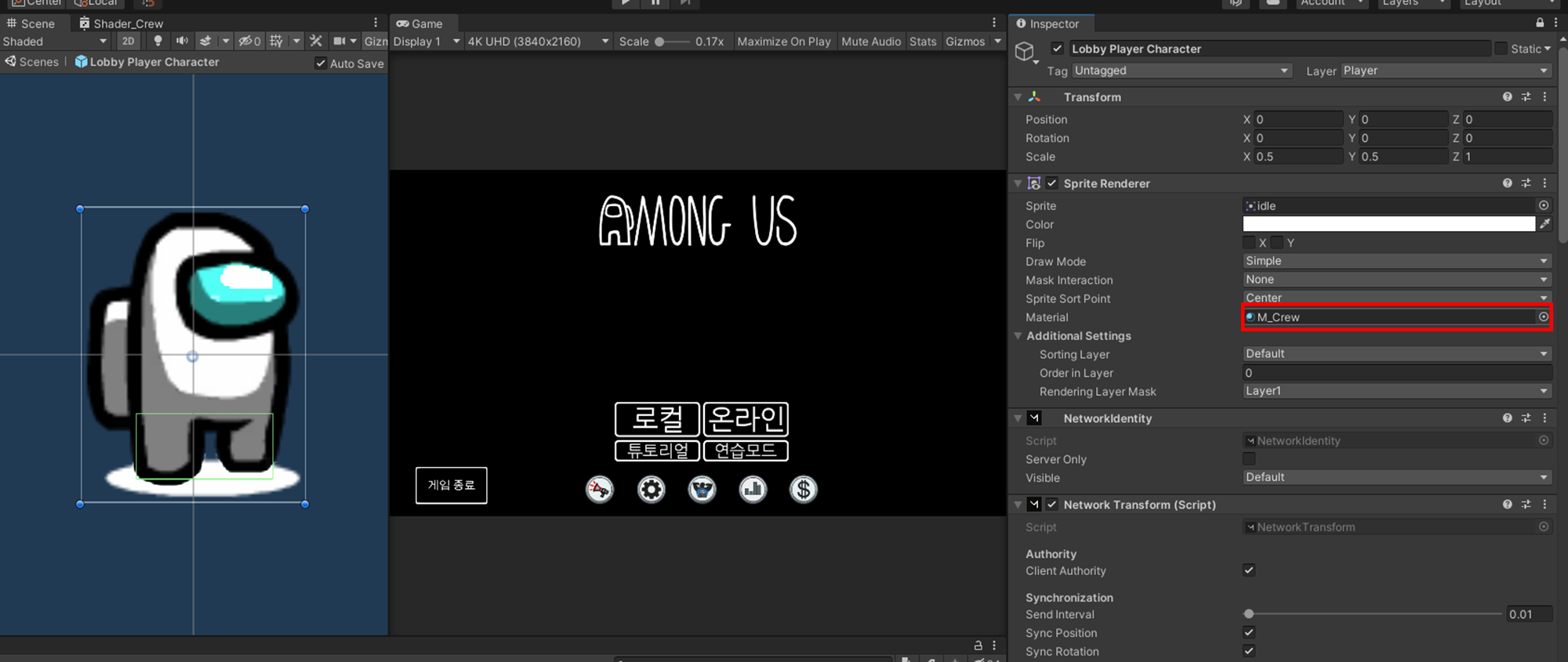Open Network Transform help icon
Screen dimensions: 1568x662
1507,505
